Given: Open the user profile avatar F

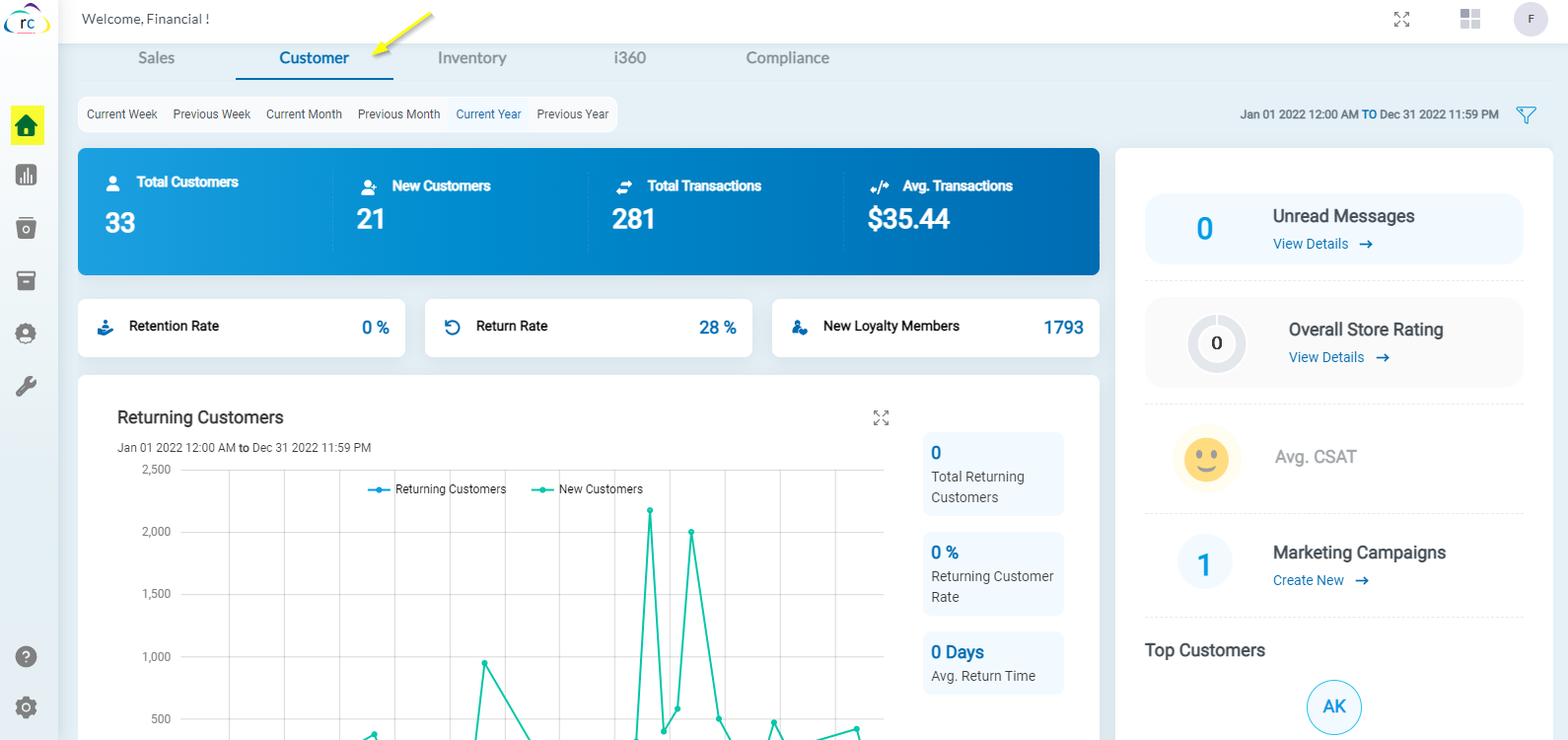Looking at the screenshot, I should coord(1531,20).
